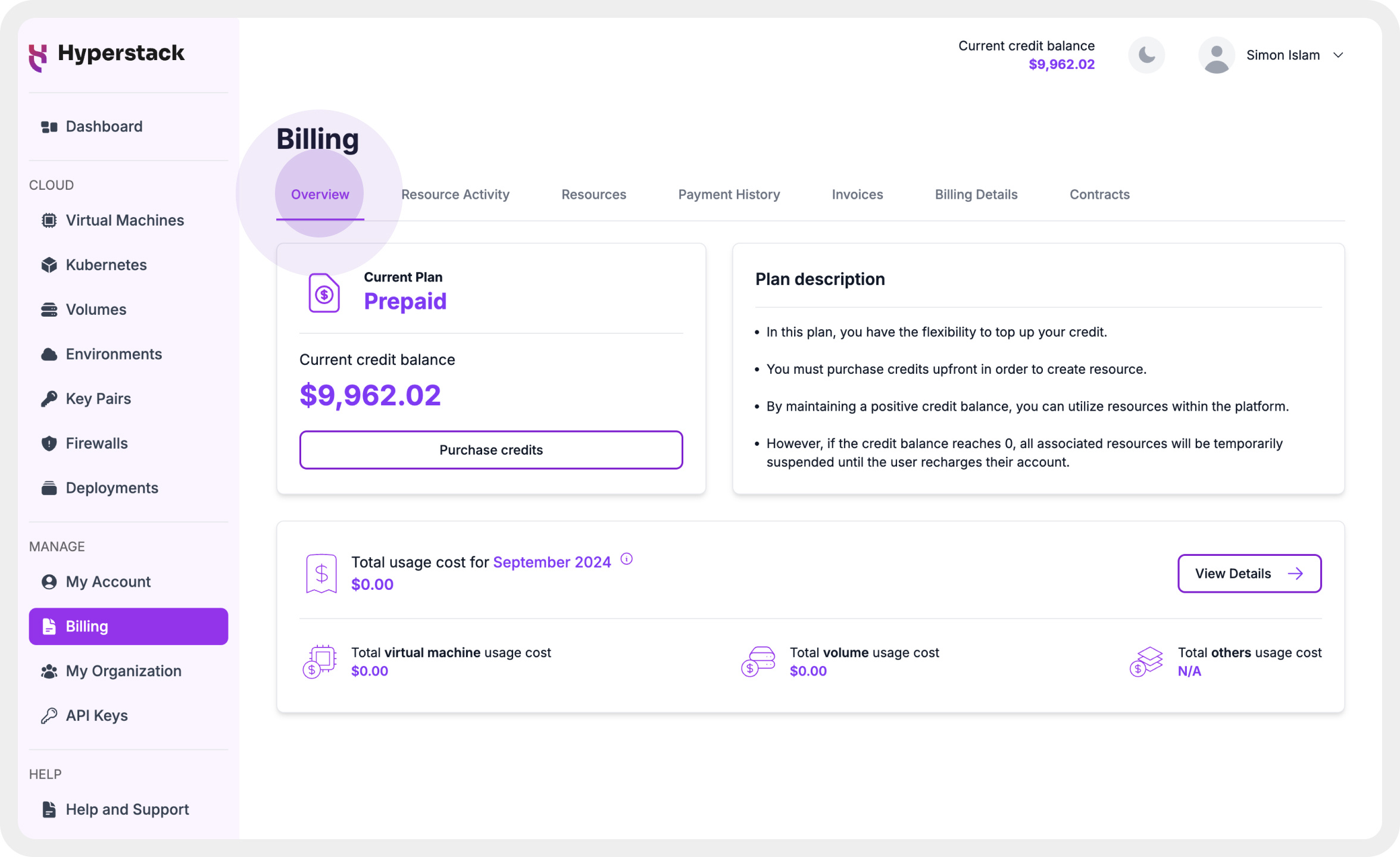Click the Simon Islam user name

coord(1283,55)
